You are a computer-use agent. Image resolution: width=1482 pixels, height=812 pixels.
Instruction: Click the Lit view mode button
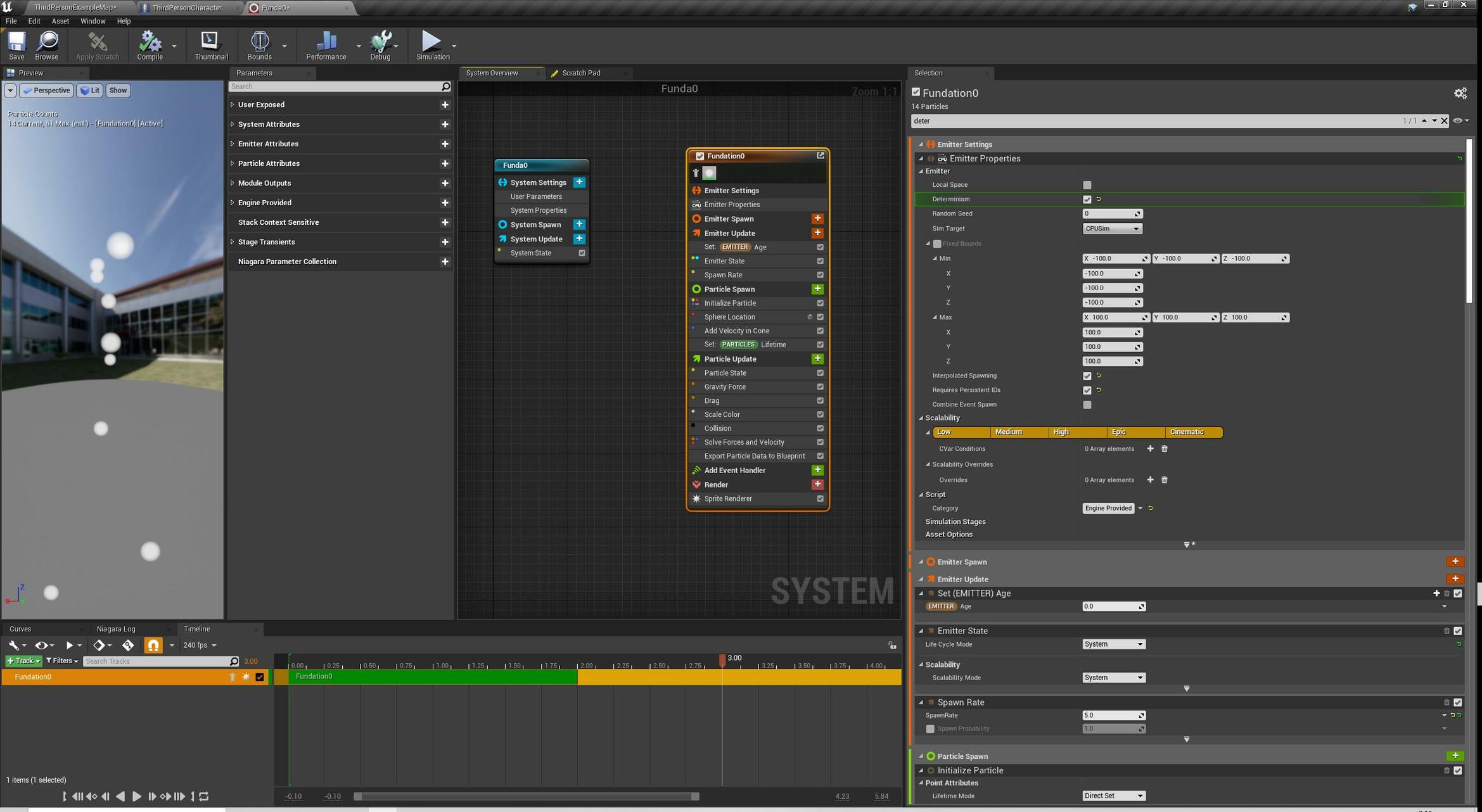(90, 91)
